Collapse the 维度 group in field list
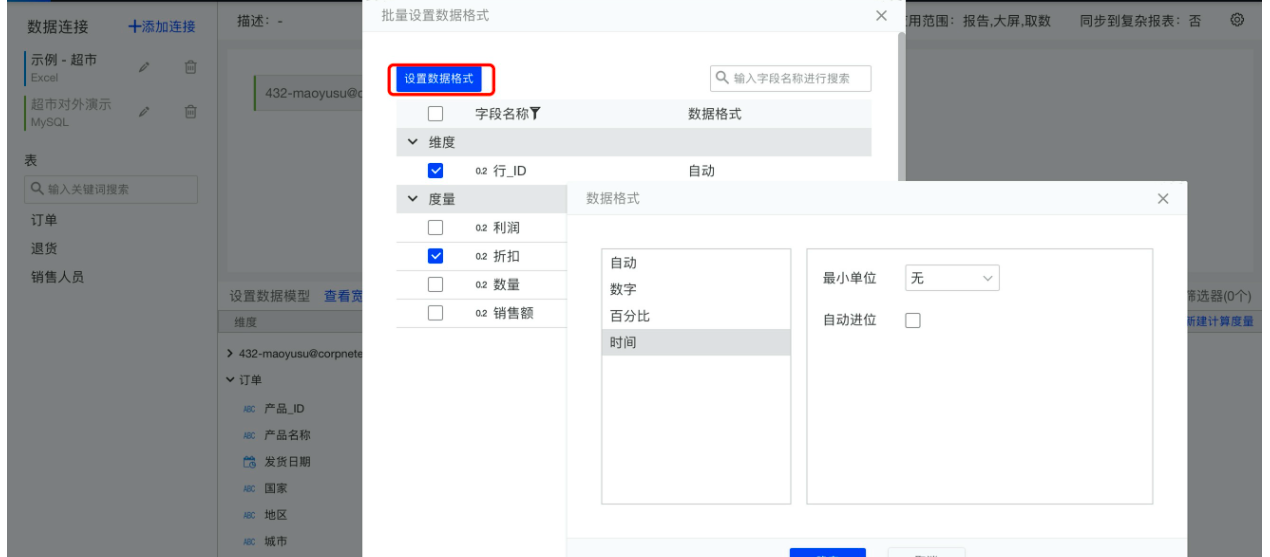Screen dimensions: 1270x557 [x=413, y=142]
